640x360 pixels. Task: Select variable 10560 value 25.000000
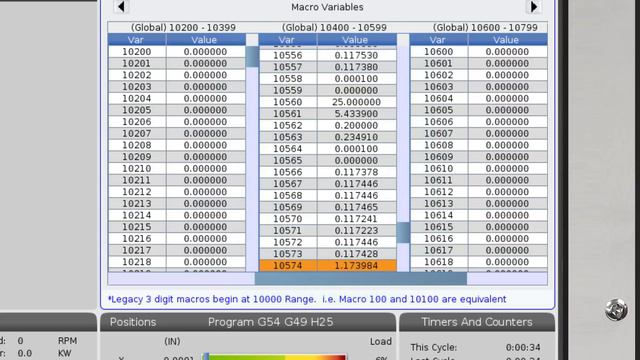[356, 102]
